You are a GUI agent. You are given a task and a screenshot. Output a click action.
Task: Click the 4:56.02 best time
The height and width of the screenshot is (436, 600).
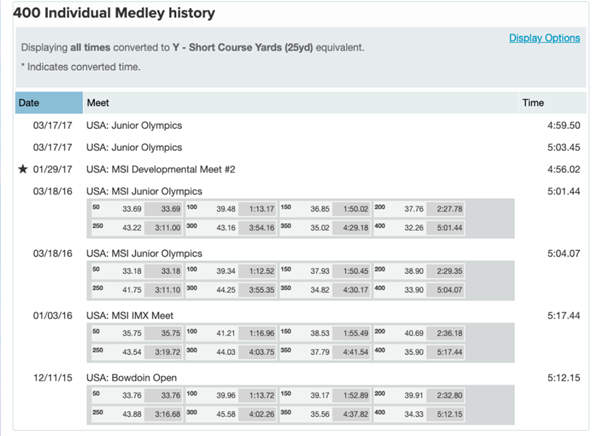[564, 169]
